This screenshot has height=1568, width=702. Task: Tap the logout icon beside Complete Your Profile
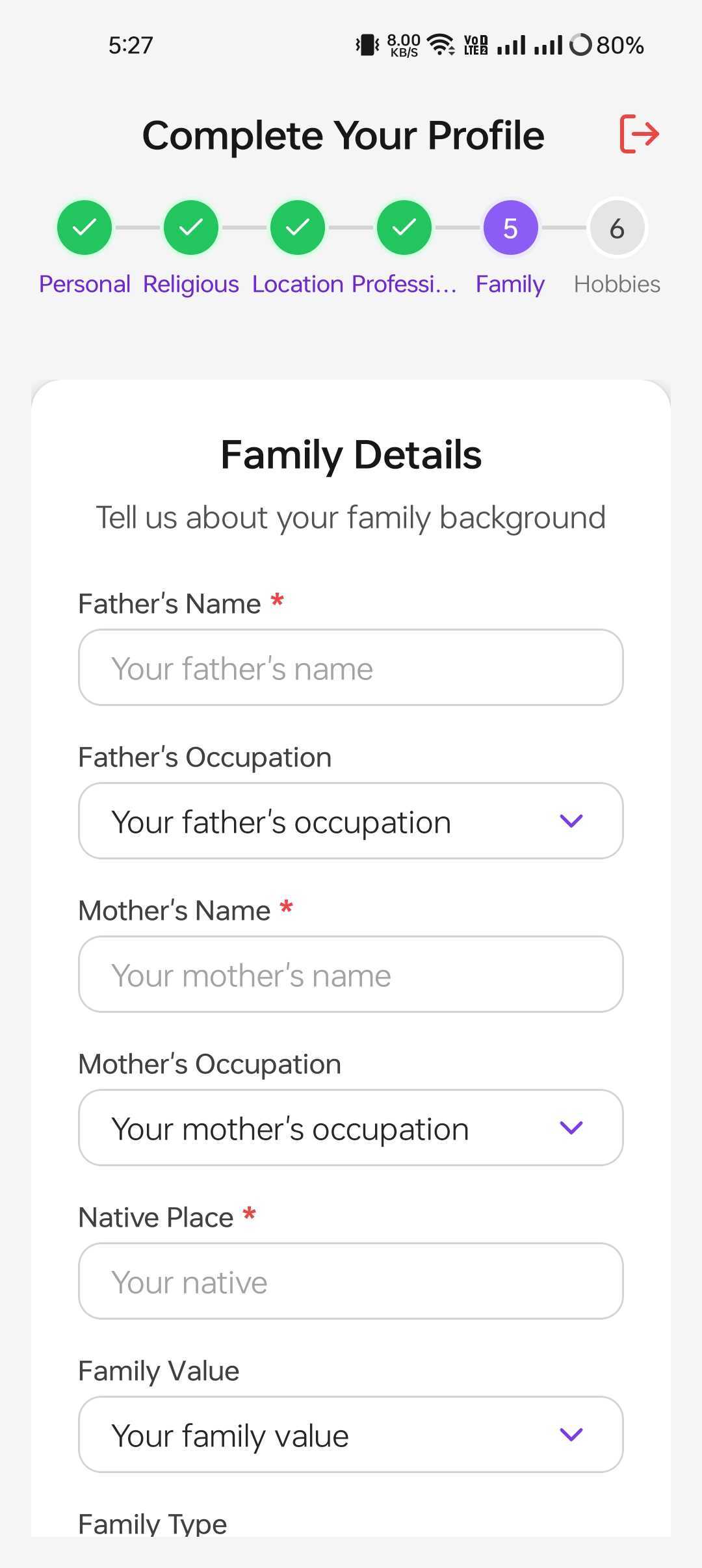point(640,135)
